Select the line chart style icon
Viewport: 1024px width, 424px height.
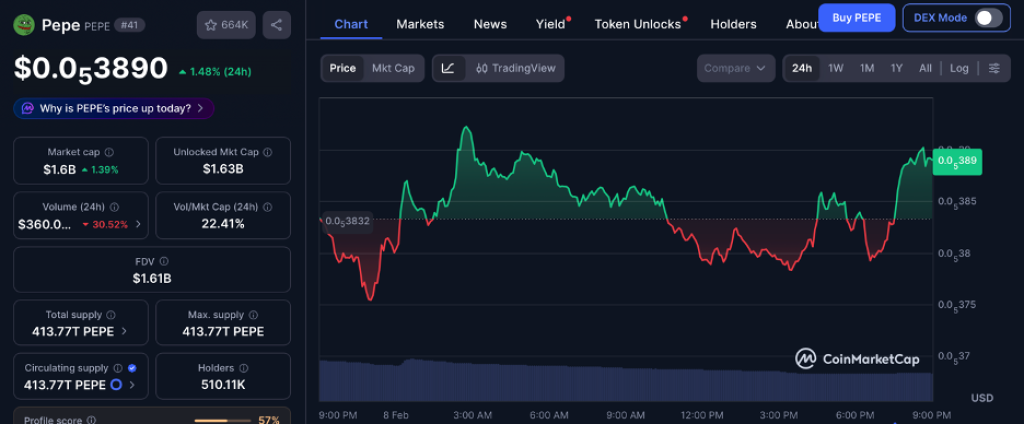click(x=448, y=68)
